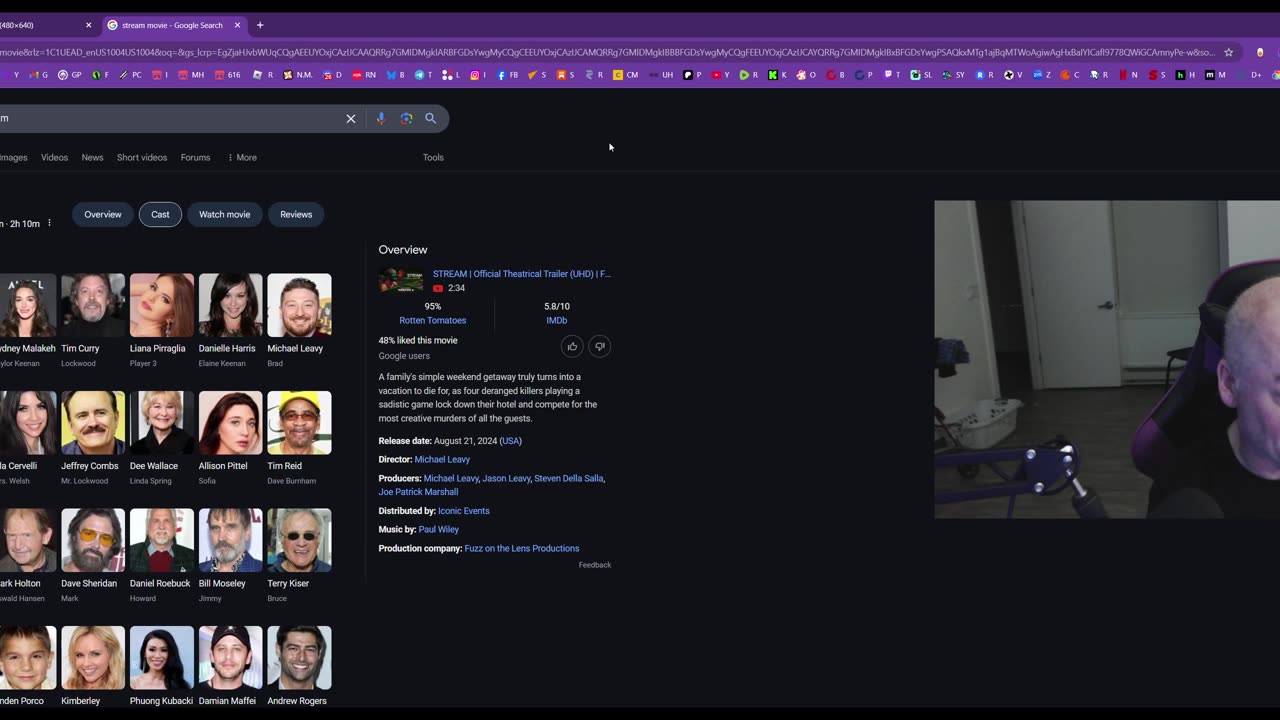Screen dimensions: 1280x720
Task: Click the magnifying glass search icon
Action: pos(431,118)
